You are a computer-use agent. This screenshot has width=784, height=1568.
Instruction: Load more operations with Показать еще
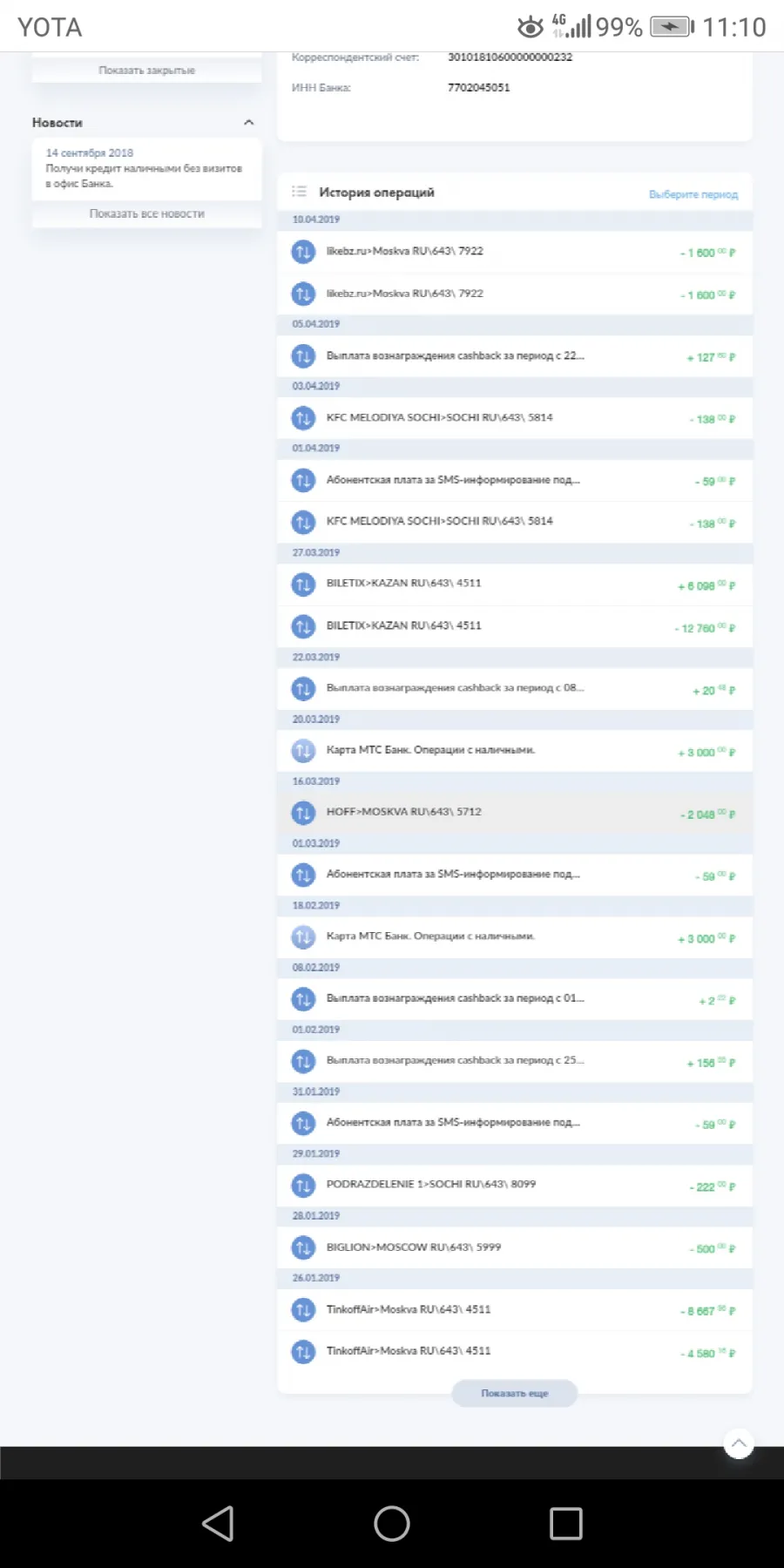[x=515, y=1393]
